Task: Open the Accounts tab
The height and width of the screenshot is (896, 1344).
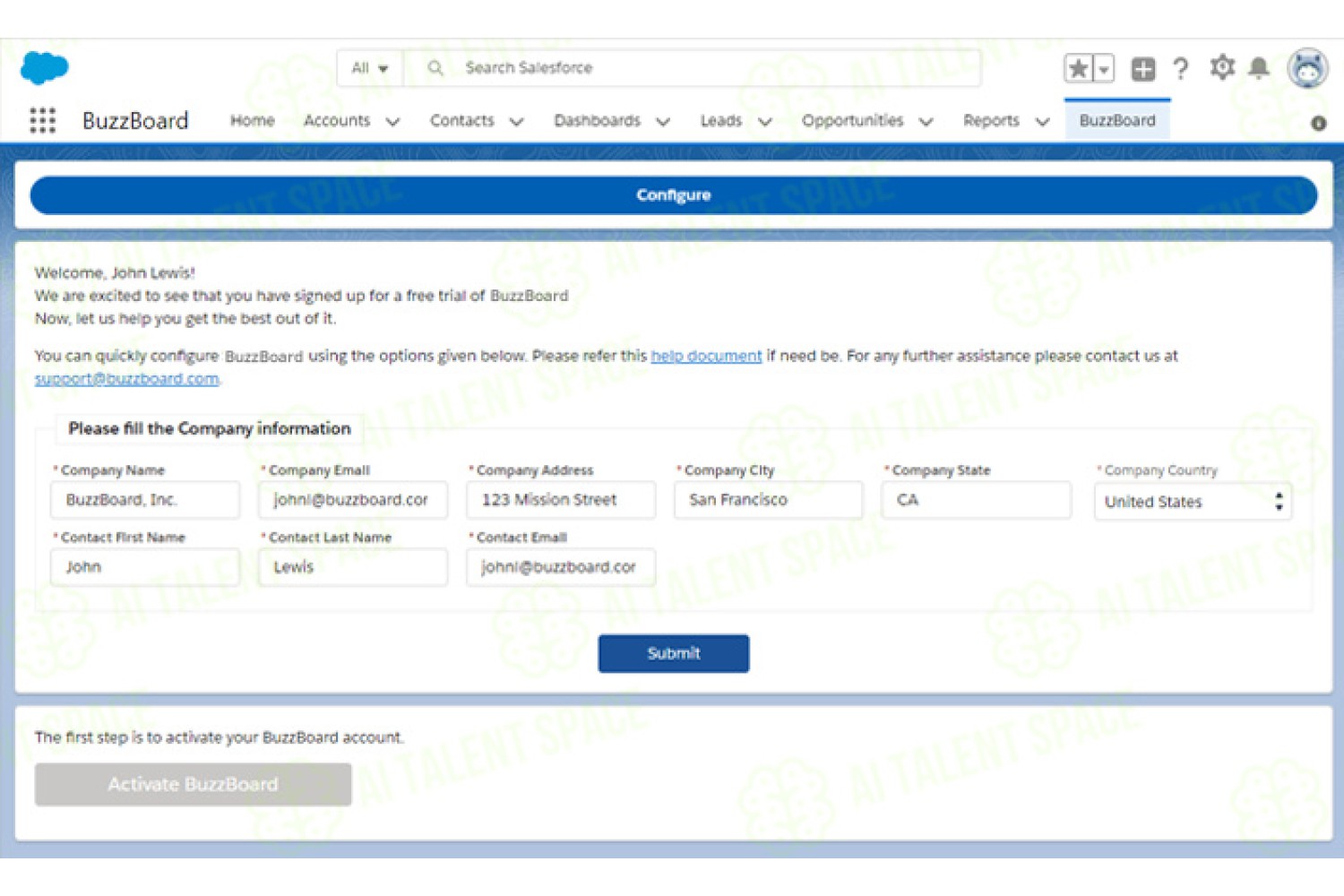Action: click(x=337, y=120)
